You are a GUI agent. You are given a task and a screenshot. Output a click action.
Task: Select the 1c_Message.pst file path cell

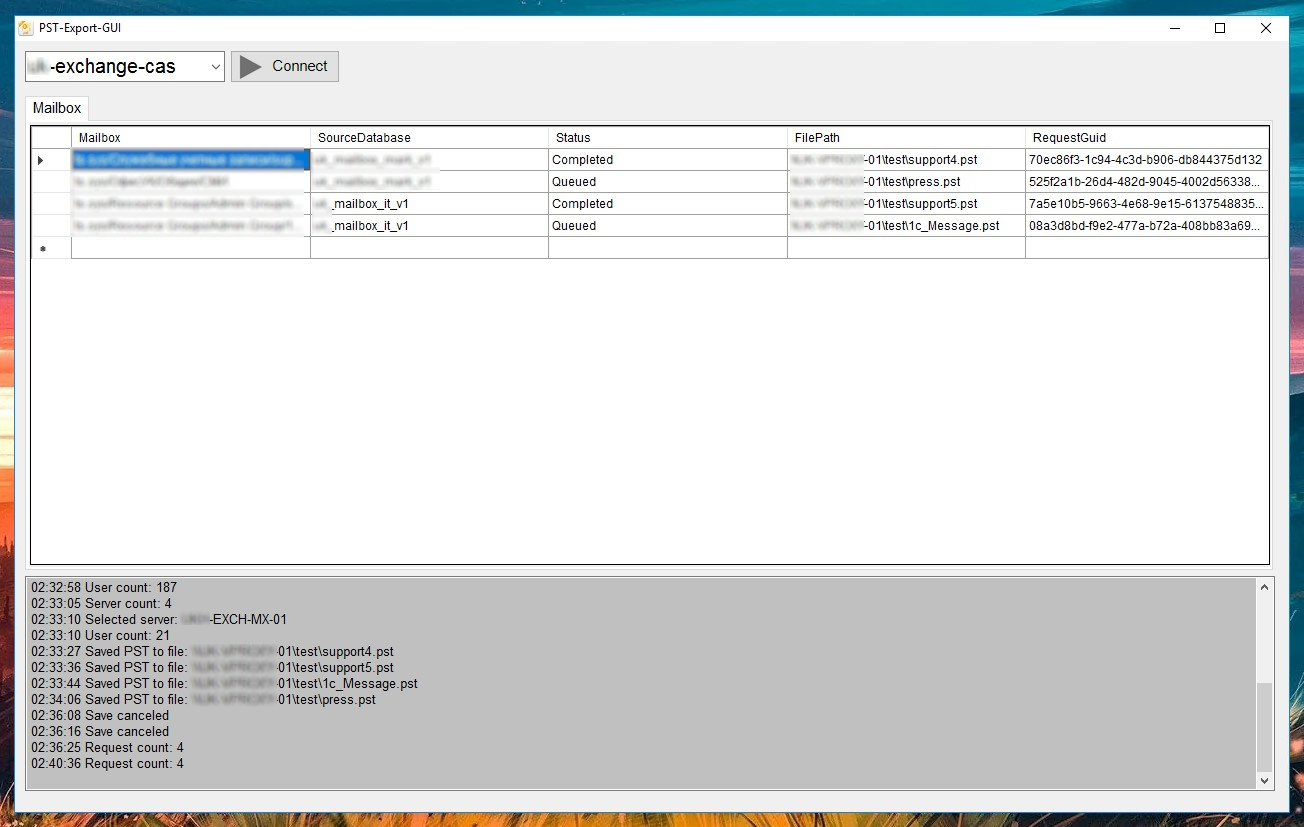click(906, 226)
